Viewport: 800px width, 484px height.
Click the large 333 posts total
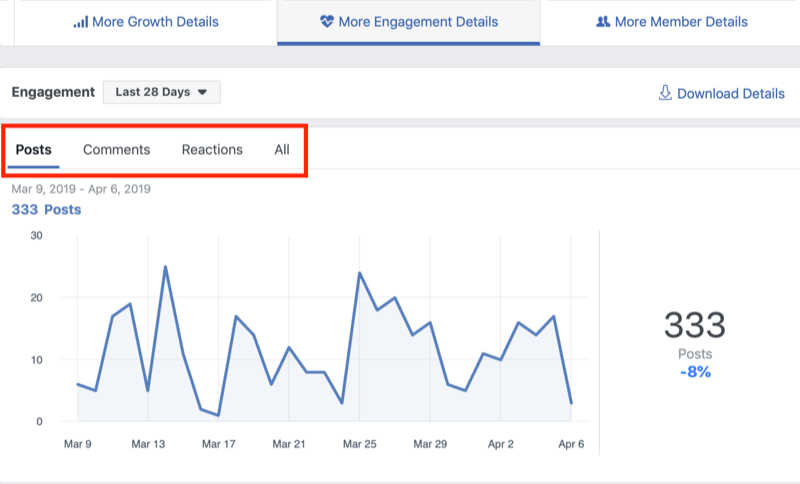click(695, 326)
